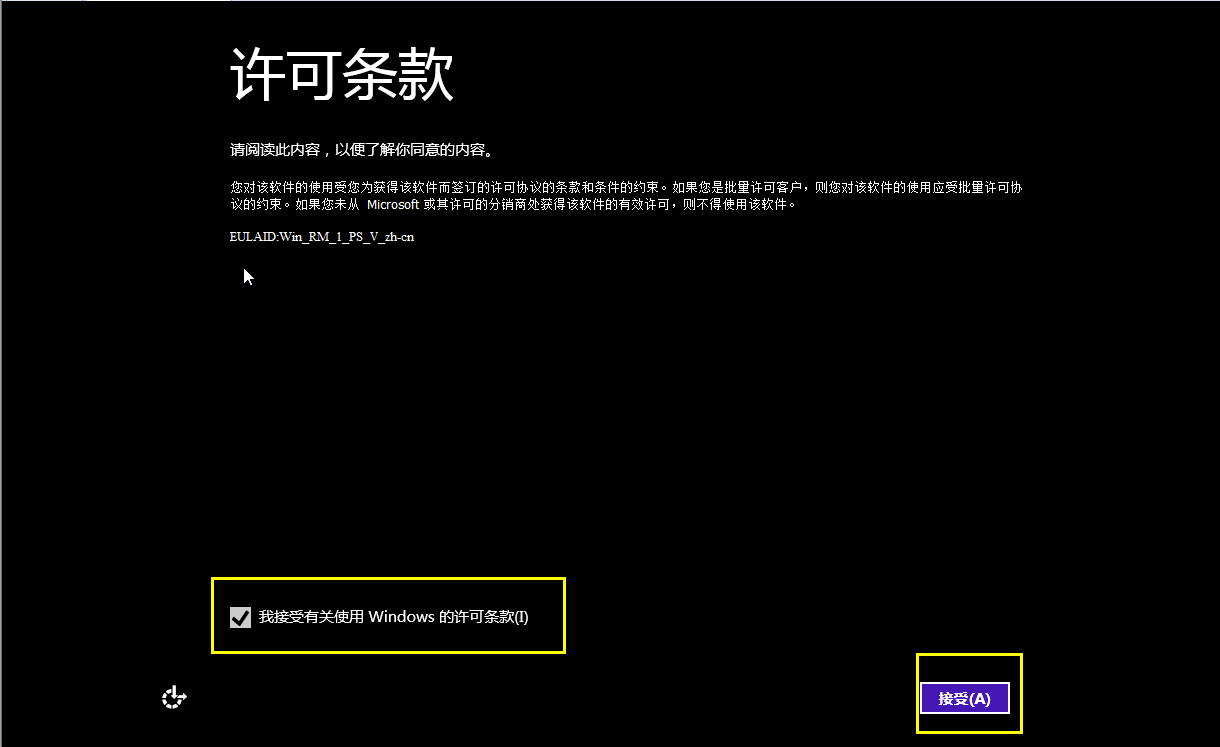Click the word Microsoft in license paragraph
Viewport: 1220px width, 747px height.
click(x=393, y=204)
